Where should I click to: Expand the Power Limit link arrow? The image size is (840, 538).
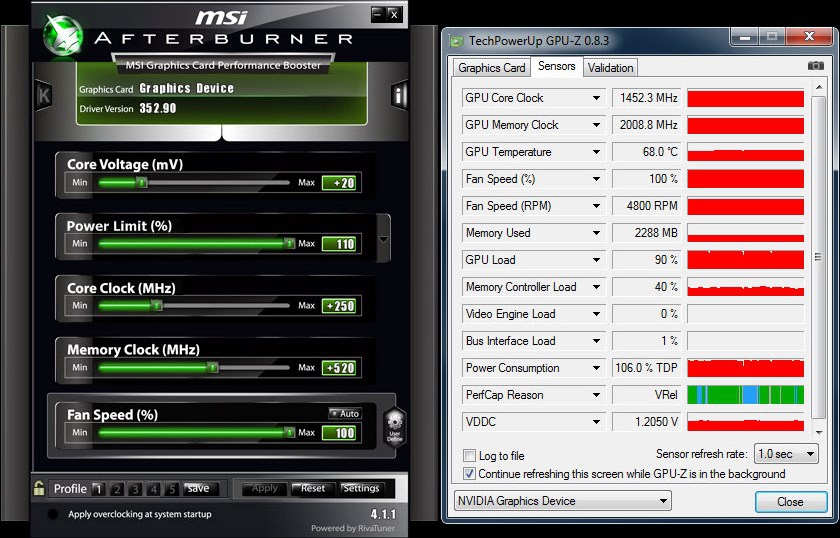[x=384, y=240]
